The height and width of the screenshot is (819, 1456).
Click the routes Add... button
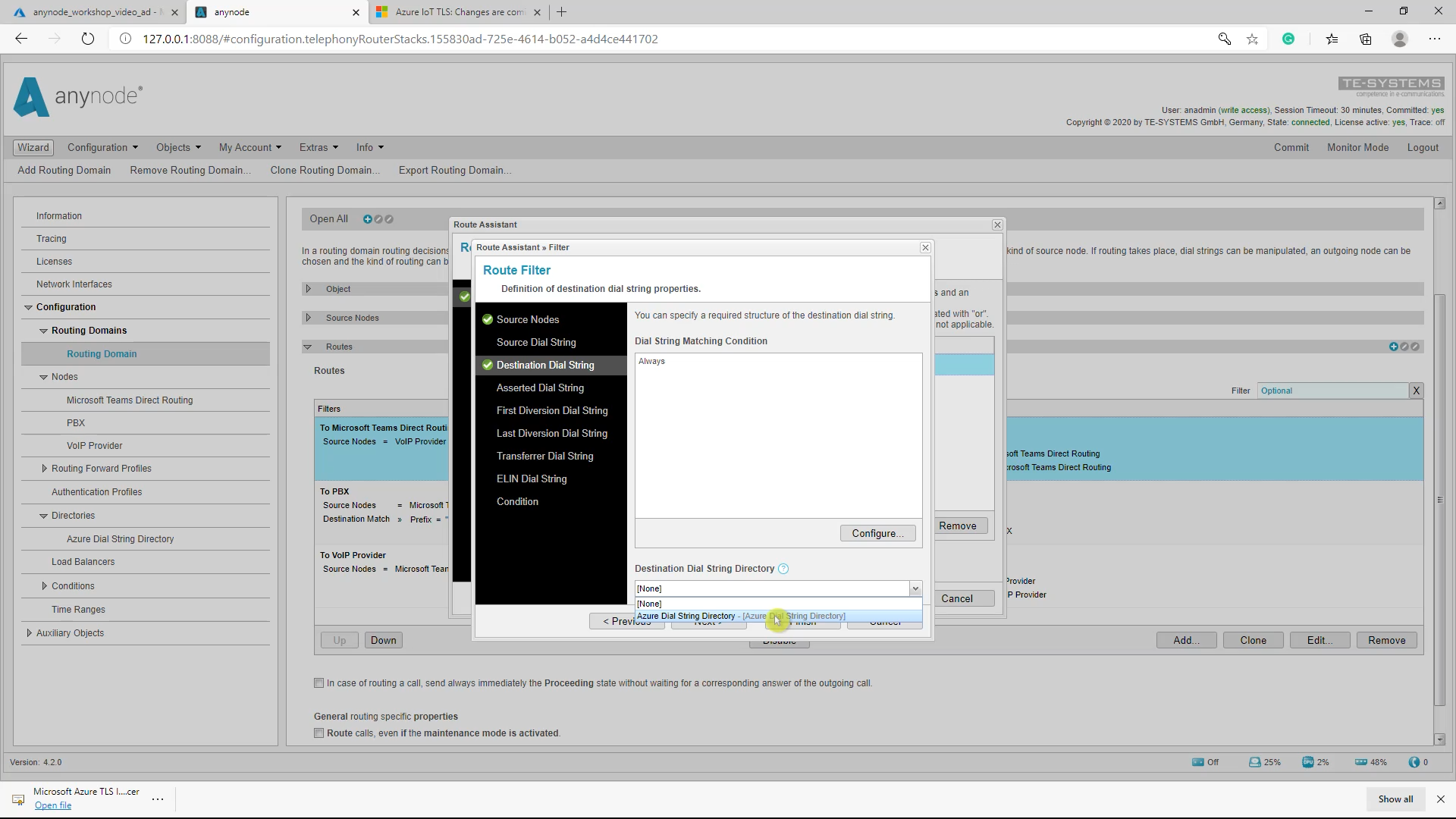tap(1186, 641)
